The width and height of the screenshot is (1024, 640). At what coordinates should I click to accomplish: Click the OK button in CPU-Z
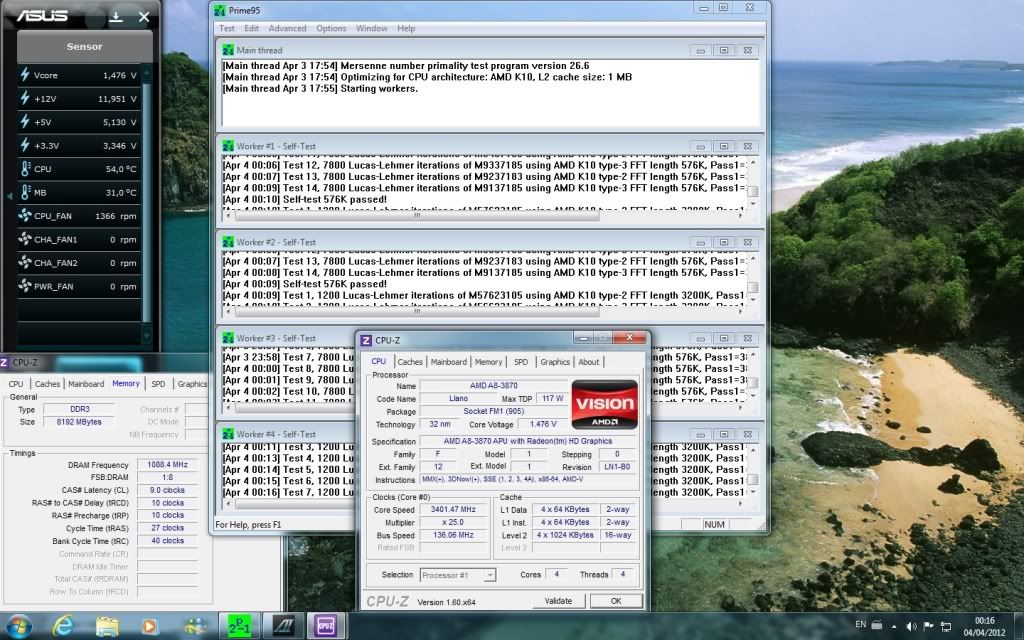616,601
